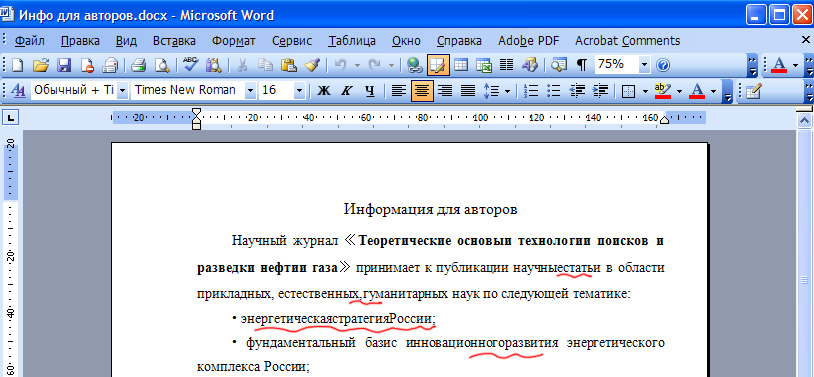Open the Правка menu
Image resolution: width=814 pixels, height=377 pixels.
[x=80, y=41]
